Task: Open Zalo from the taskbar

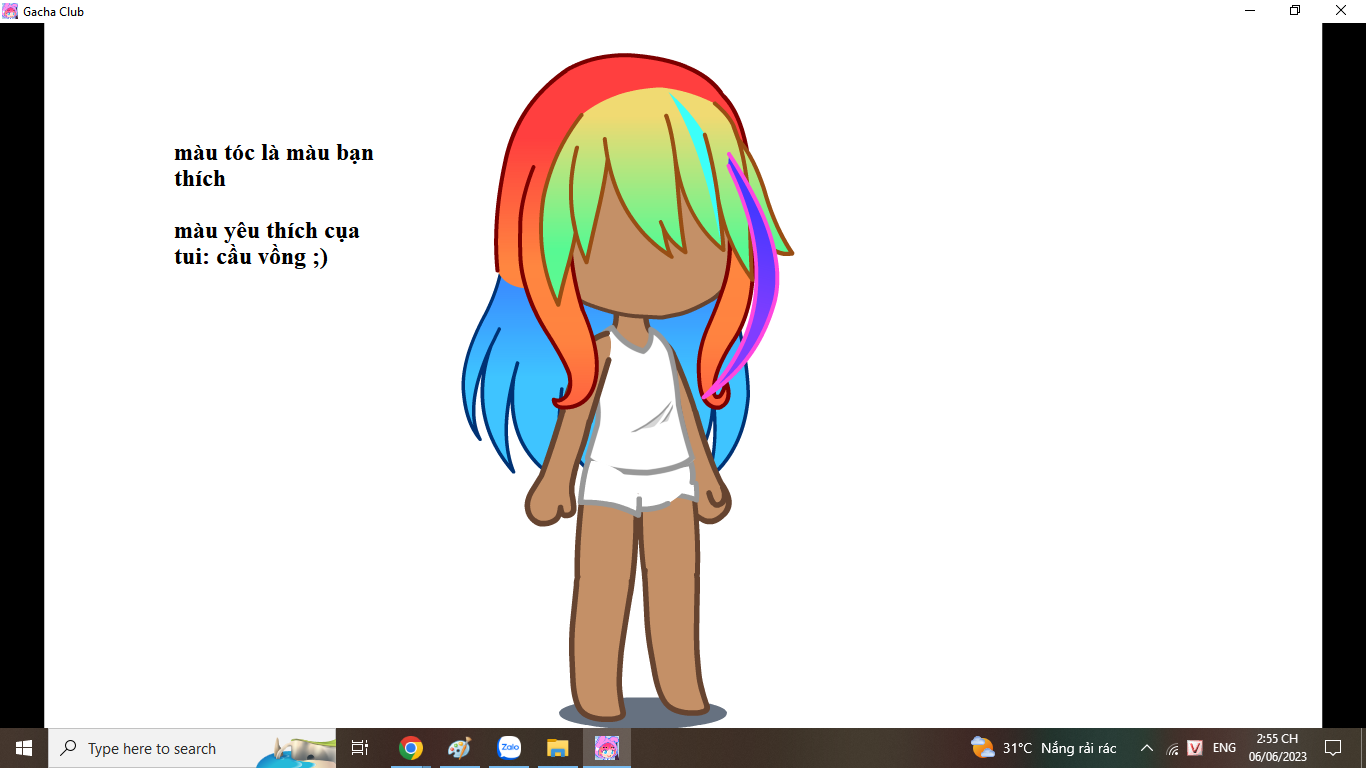Action: (x=509, y=748)
